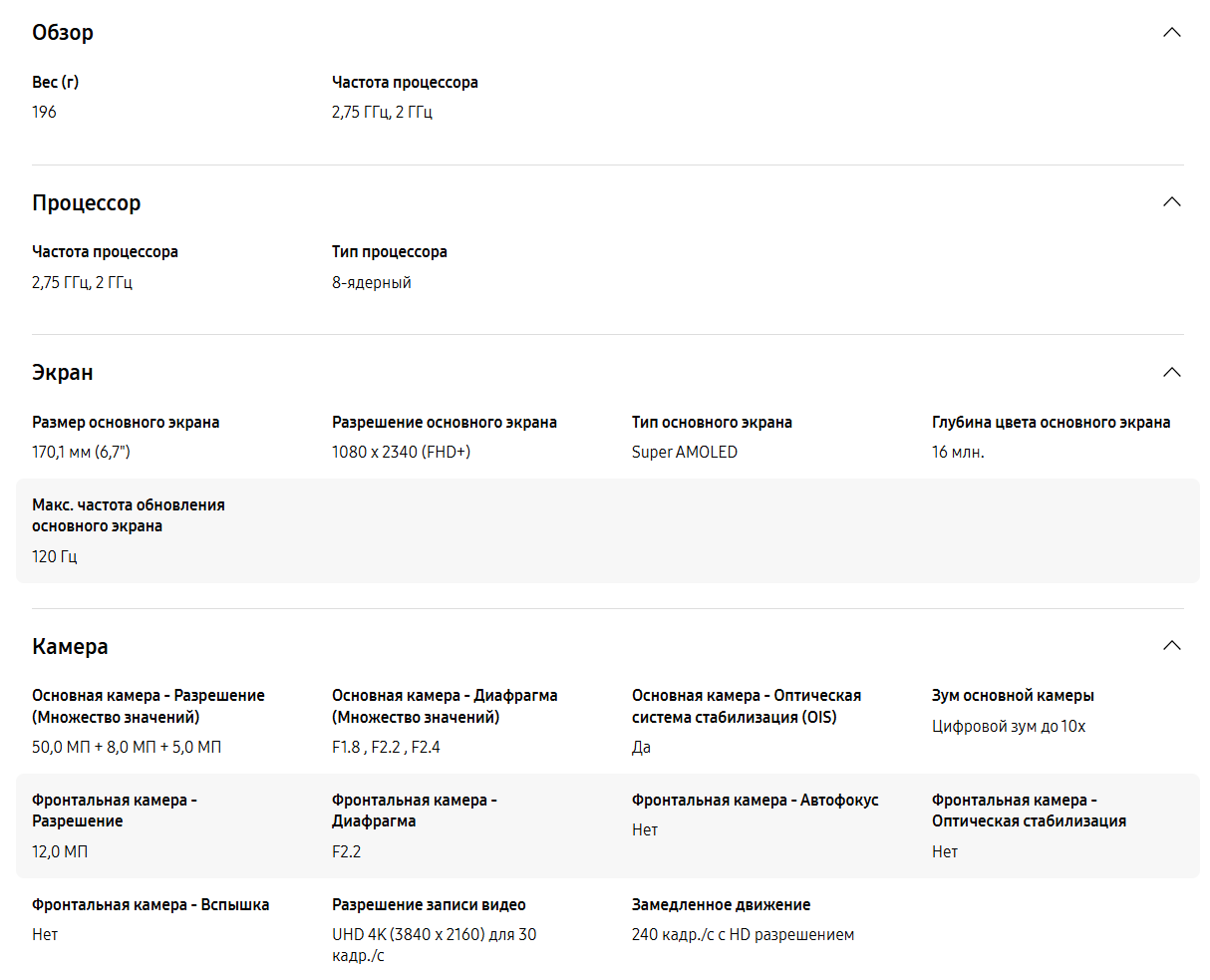Click the Процессор section heading
The width and height of the screenshot is (1210, 980).
click(x=87, y=203)
